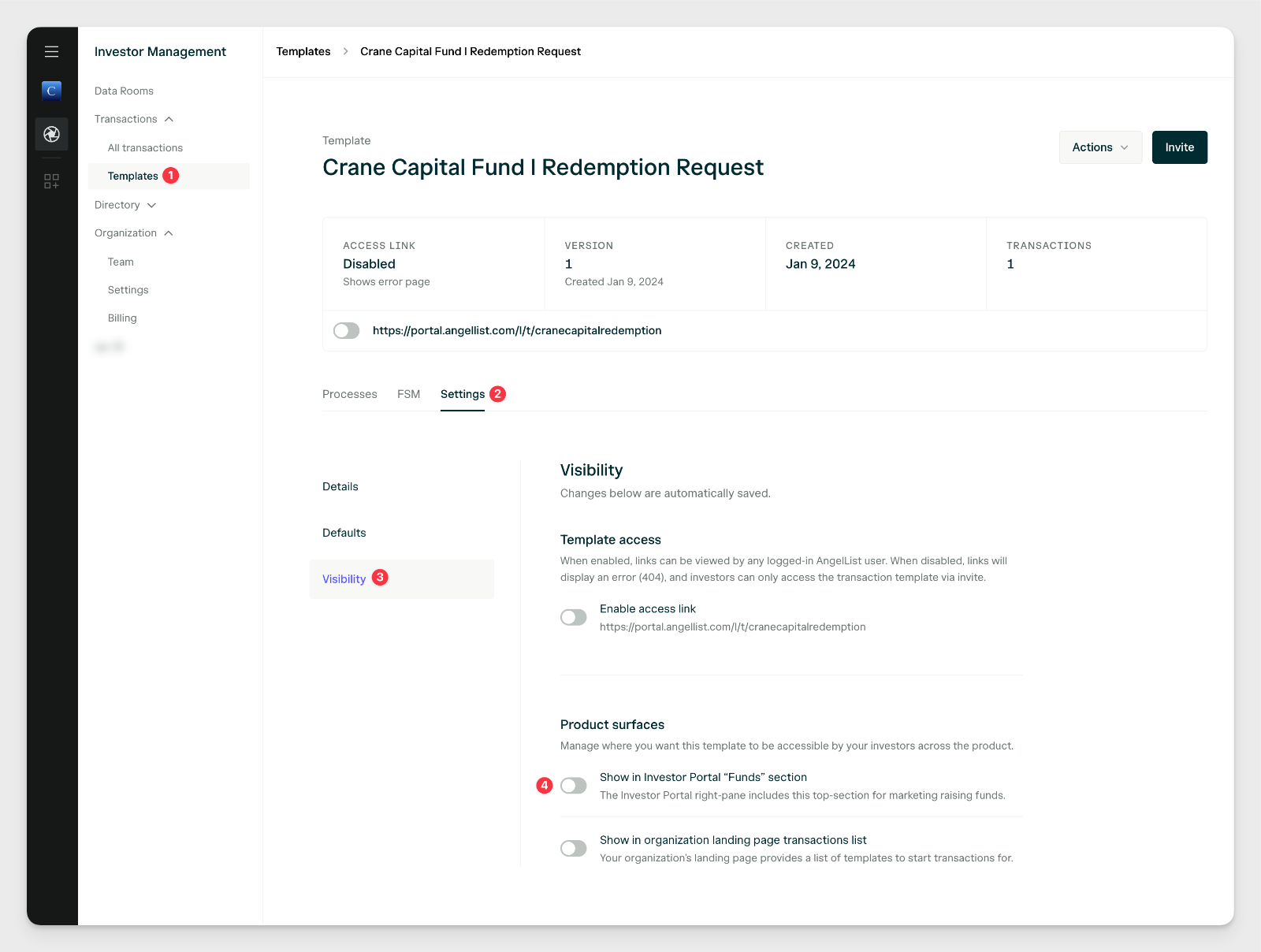
Task: Select Visibility settings section
Action: pyautogui.click(x=402, y=579)
